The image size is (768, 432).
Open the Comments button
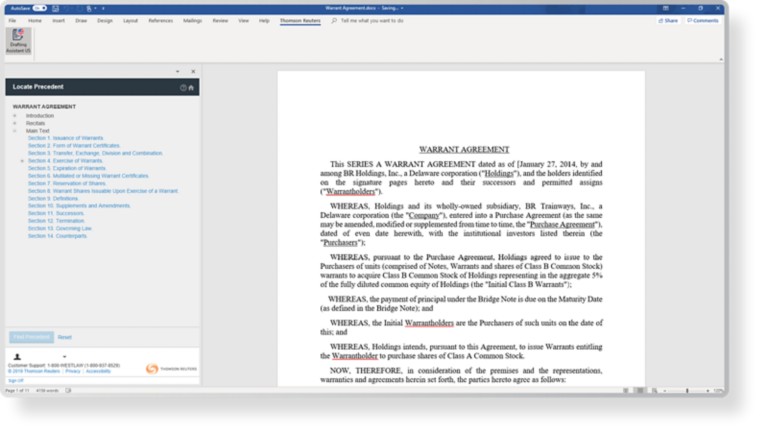(702, 21)
